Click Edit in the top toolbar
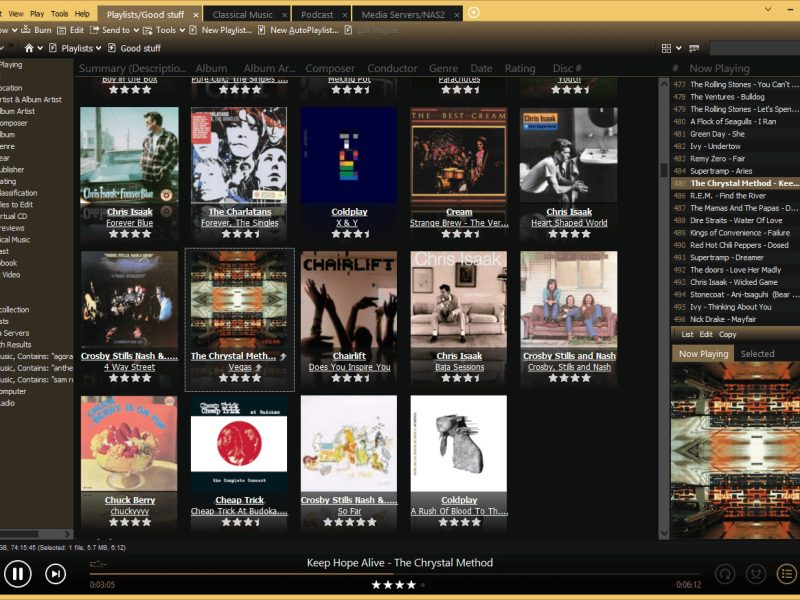Viewport: 800px width, 600px height. click(x=71, y=30)
